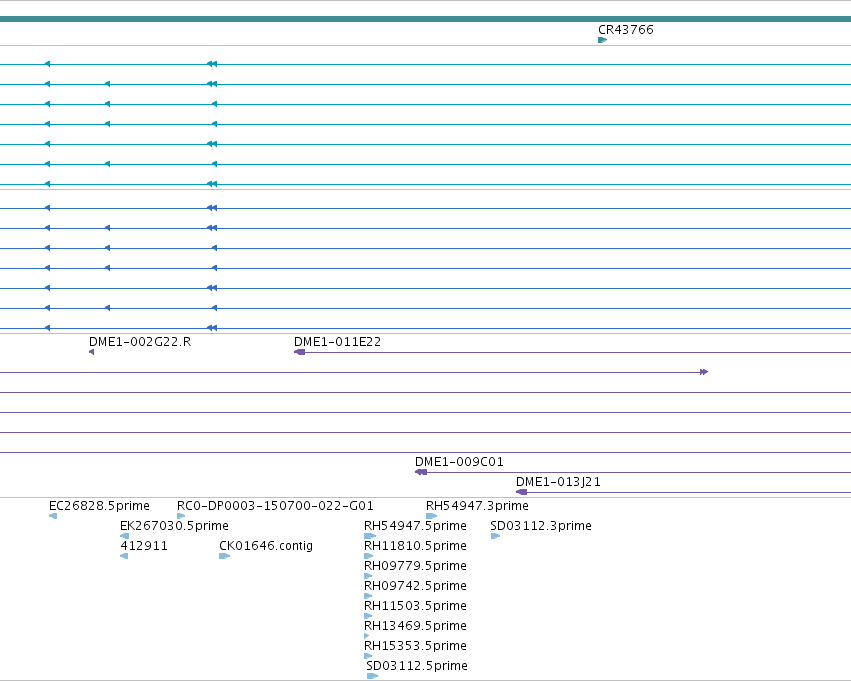
Task: Click the light-blue arrow under 412911
Action: point(124,556)
